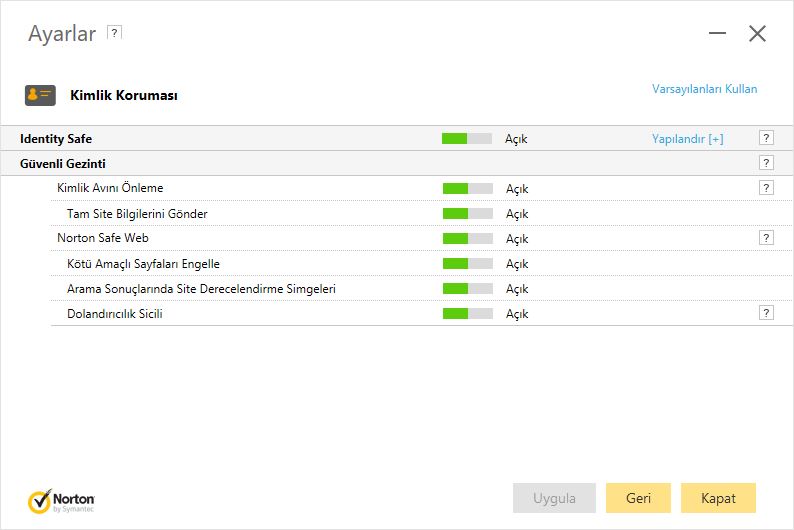
Task: Toggle the Dolandırıcılık Sicili switch
Action: [467, 314]
